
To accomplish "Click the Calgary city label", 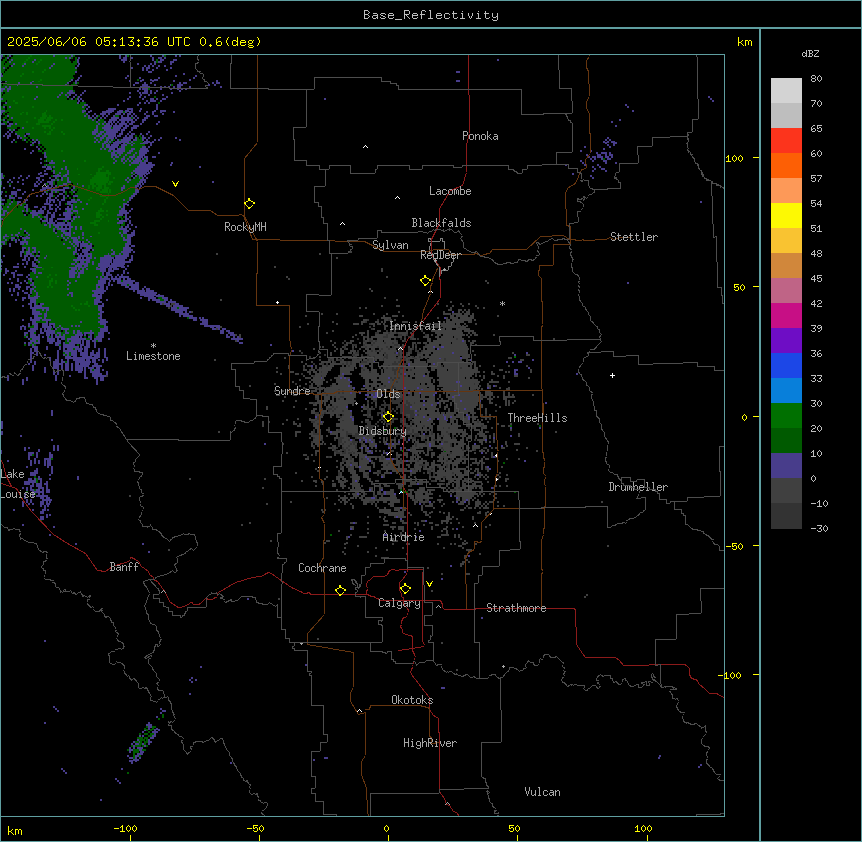I will tap(400, 603).
